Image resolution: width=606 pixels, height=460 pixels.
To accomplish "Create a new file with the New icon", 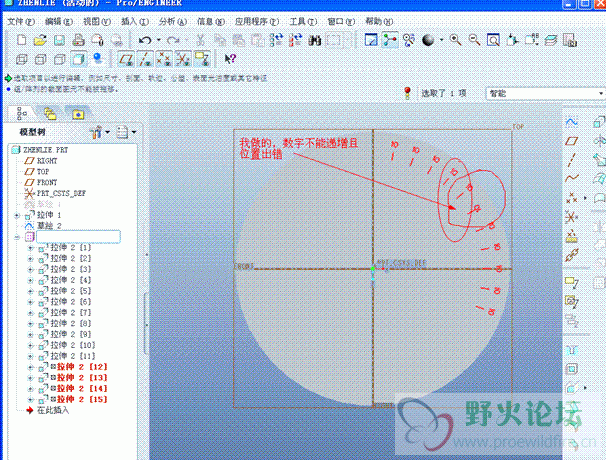I will pos(22,40).
